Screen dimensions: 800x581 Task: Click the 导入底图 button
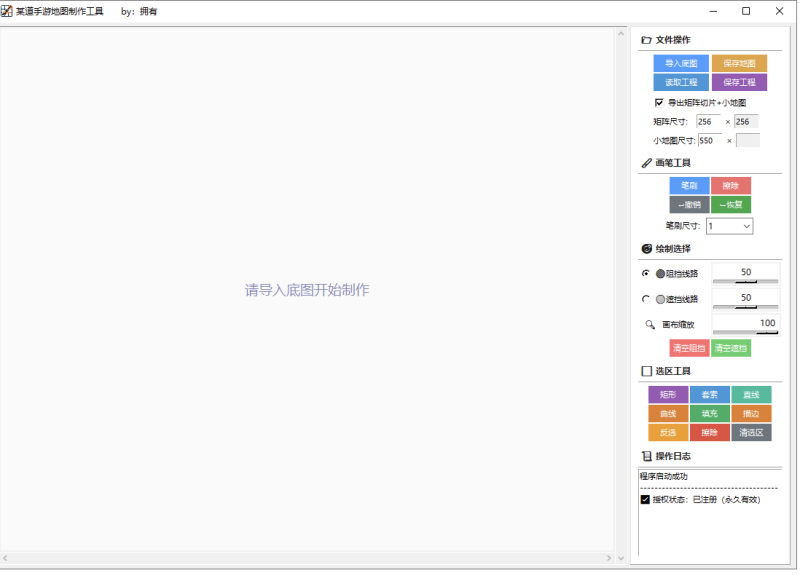tap(681, 63)
